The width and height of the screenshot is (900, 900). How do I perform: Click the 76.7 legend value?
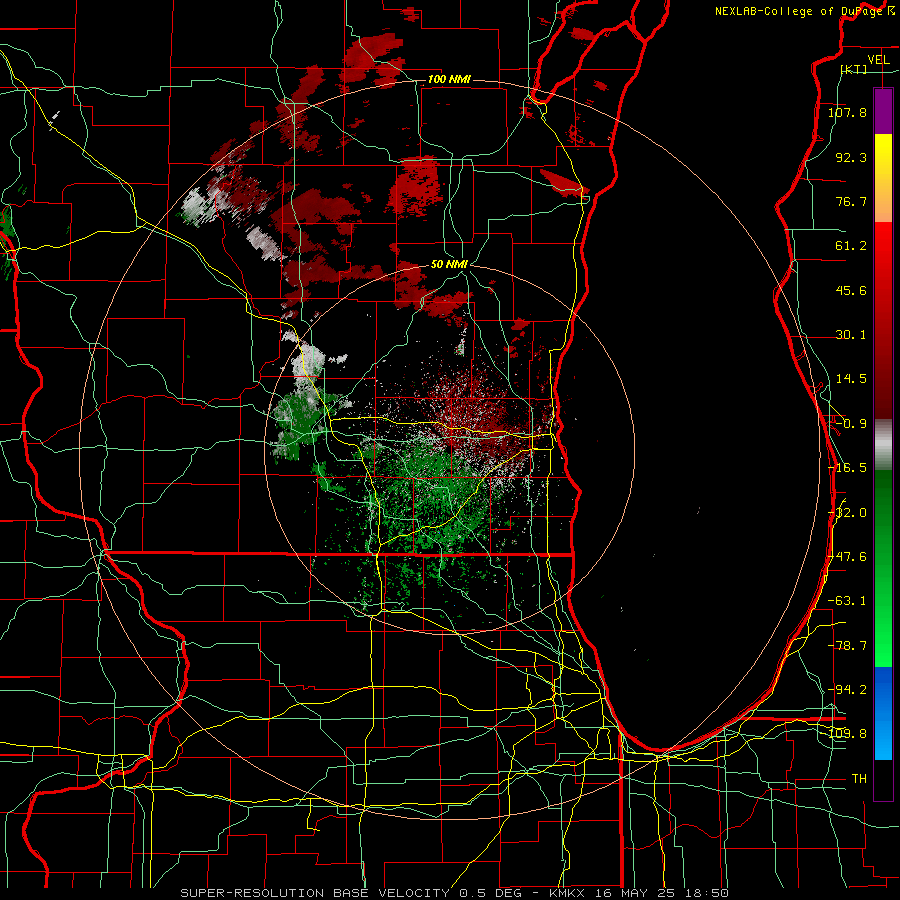click(851, 201)
